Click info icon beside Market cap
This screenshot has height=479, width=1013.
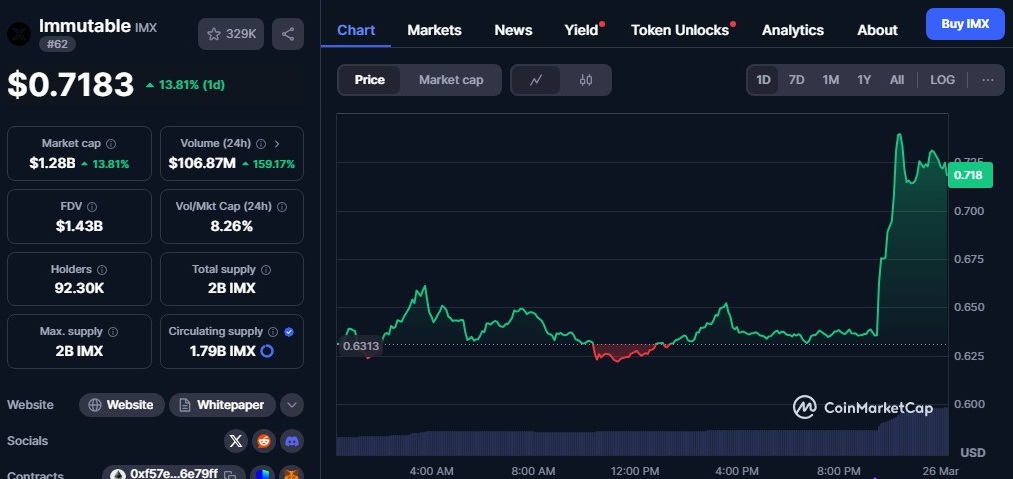(x=111, y=144)
